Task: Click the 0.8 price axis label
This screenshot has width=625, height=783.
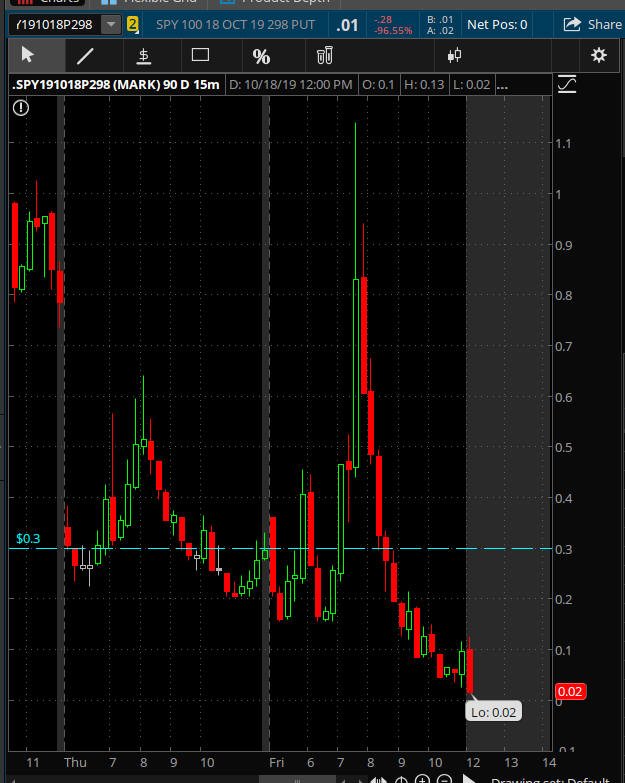Action: (564, 295)
